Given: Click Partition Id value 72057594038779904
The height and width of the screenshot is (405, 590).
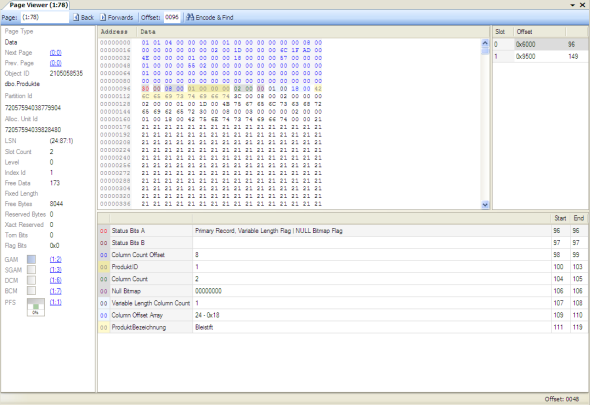Looking at the screenshot, I should click(33, 108).
